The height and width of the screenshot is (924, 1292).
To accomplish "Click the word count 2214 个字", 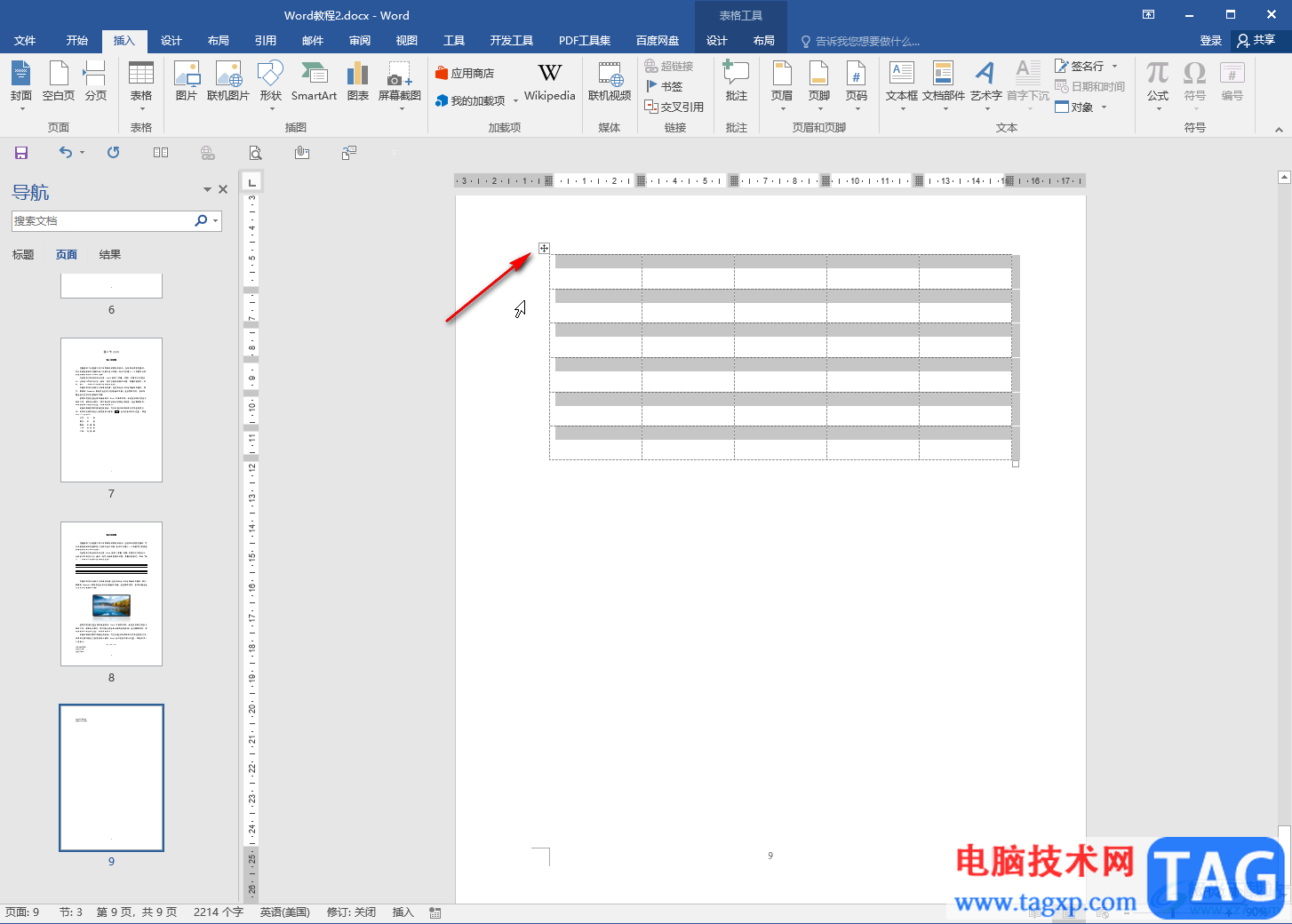I will tap(219, 912).
